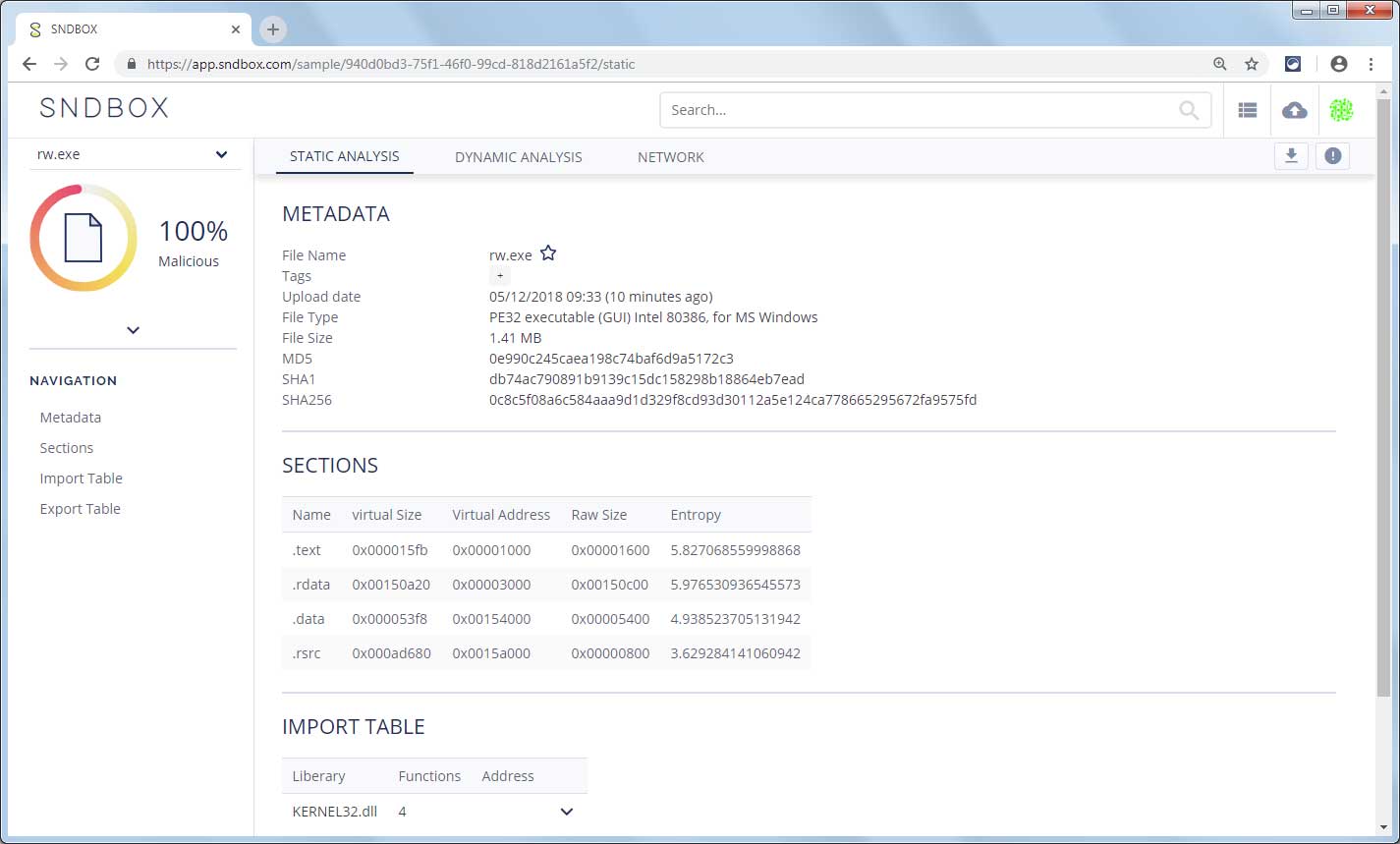
Task: Click the browser address bar URL
Action: click(x=391, y=64)
